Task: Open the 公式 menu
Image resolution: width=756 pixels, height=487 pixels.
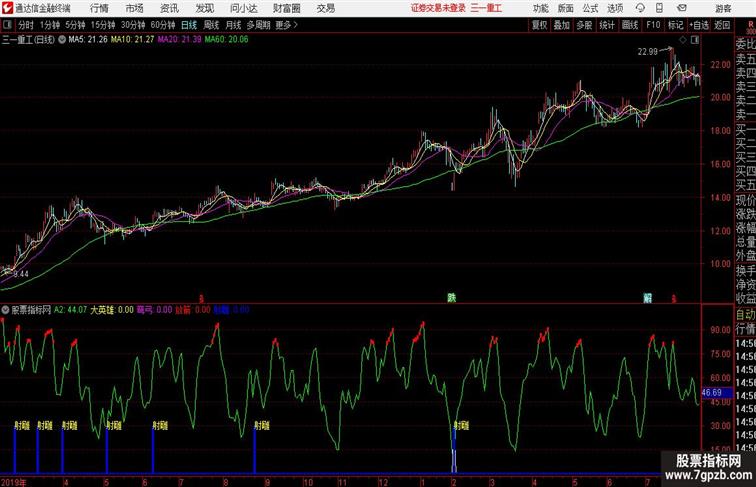Action: (x=590, y=8)
